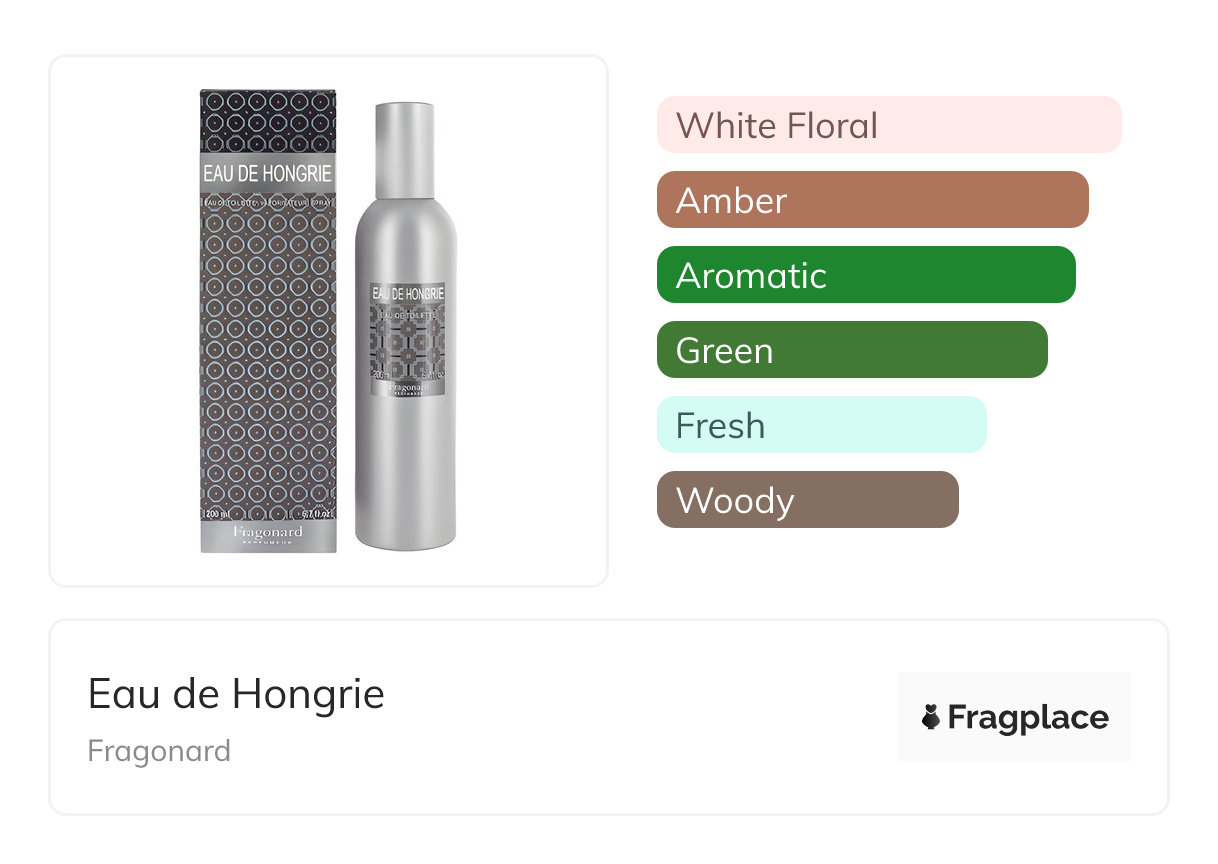
Task: Click the Fragplace brand name text
Action: tap(1028, 717)
